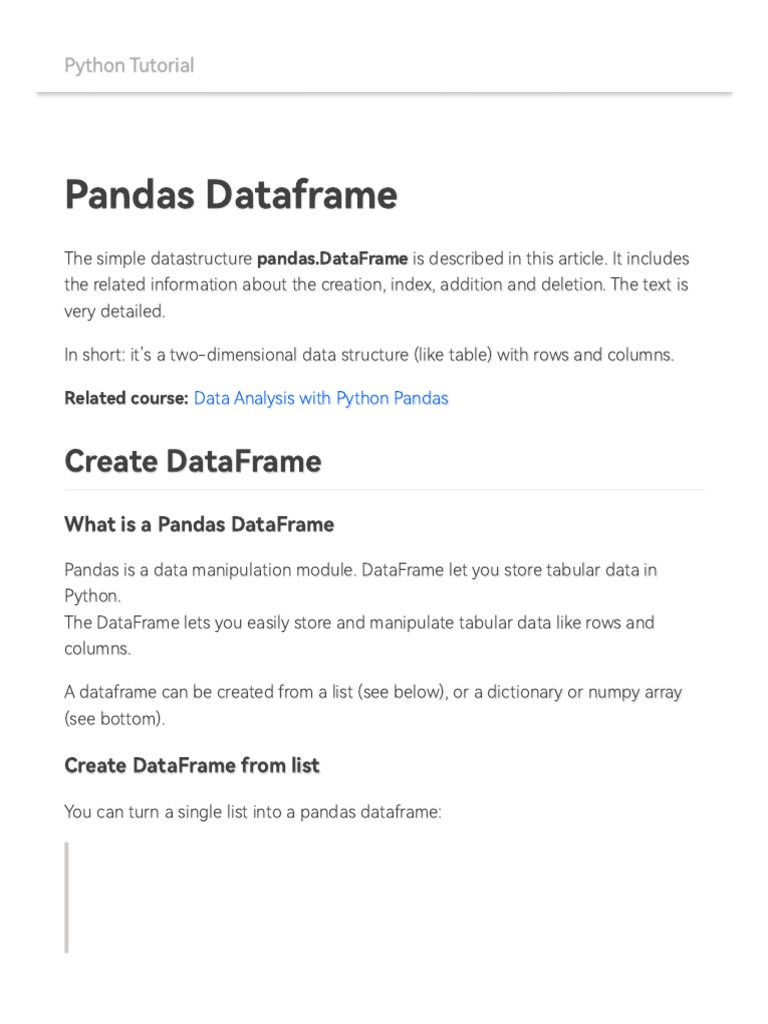The image size is (768, 1024).
Task: Click the line You can turn a single list
Action: point(252,812)
